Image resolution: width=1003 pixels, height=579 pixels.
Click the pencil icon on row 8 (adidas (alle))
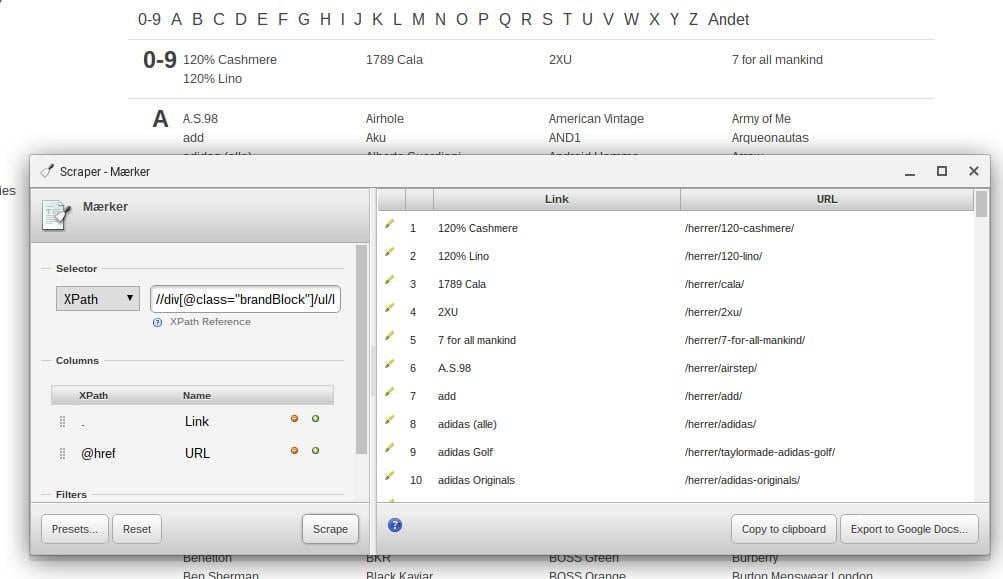tap(390, 420)
